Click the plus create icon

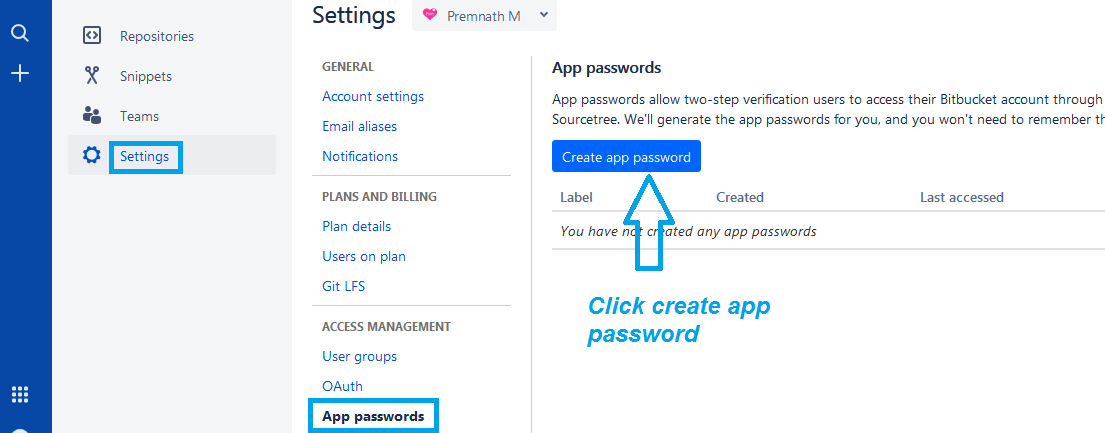20,73
